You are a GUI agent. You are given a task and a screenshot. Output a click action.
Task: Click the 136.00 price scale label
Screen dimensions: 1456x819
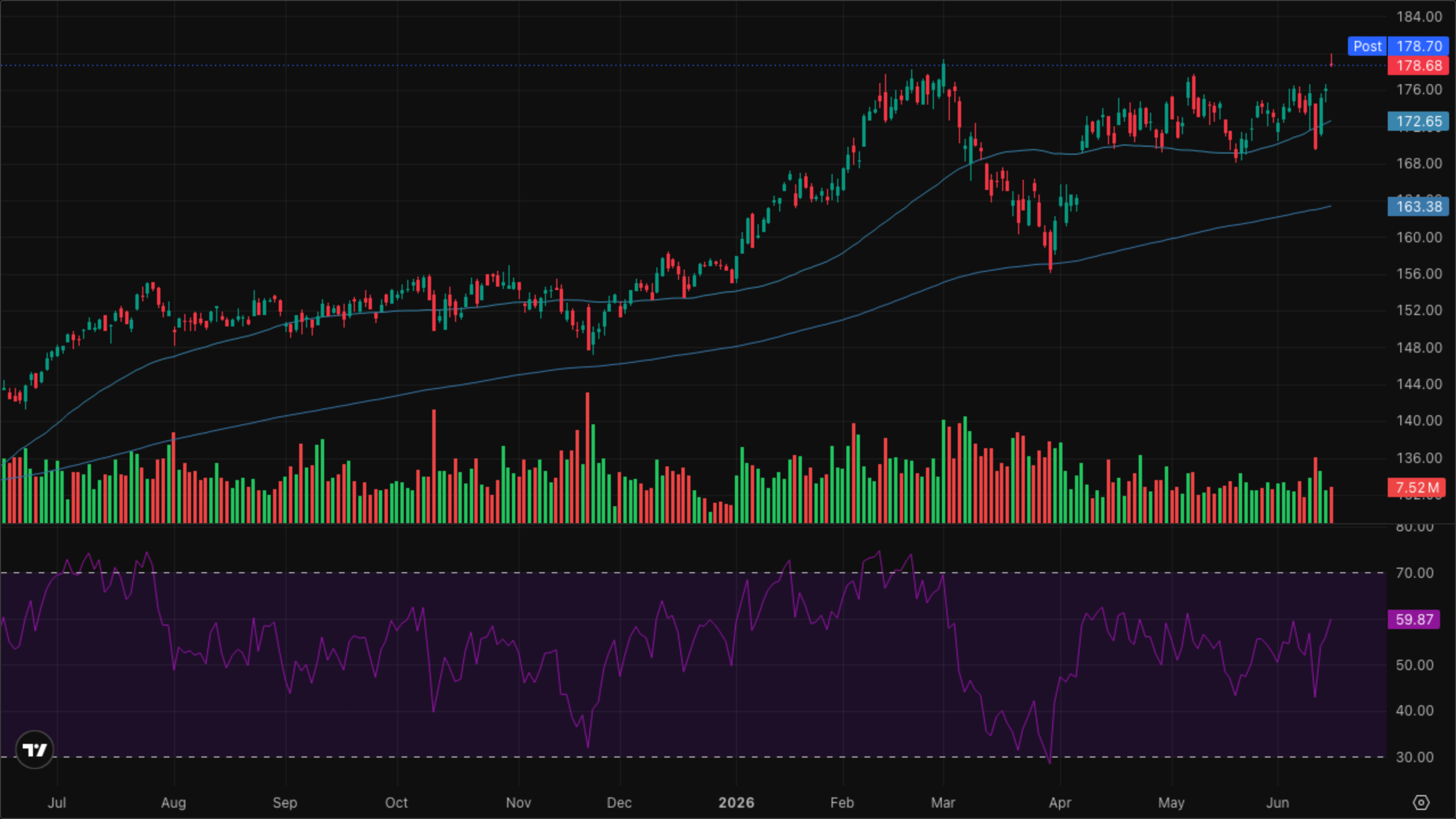1420,458
